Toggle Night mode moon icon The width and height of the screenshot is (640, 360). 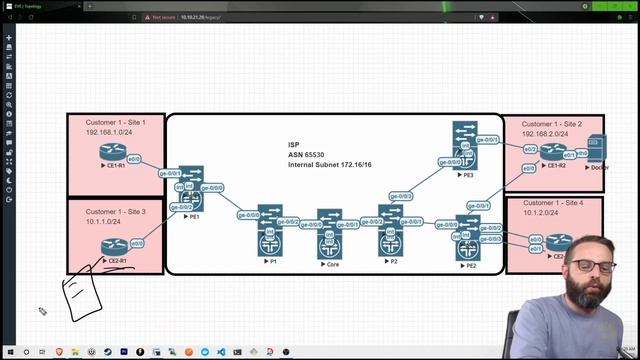tap(9, 181)
